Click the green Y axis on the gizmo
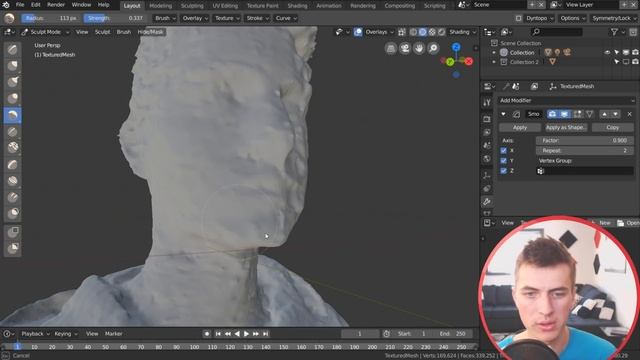 click(450, 62)
